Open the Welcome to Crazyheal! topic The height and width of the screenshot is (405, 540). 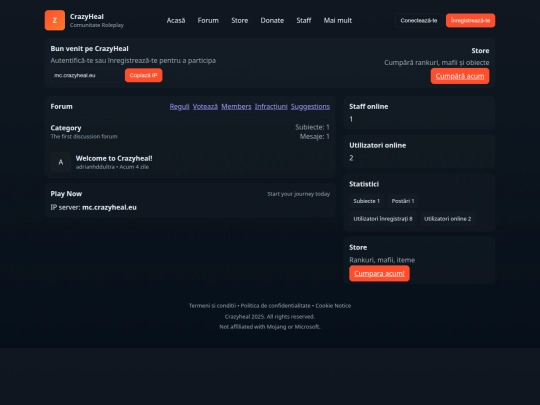(114, 158)
